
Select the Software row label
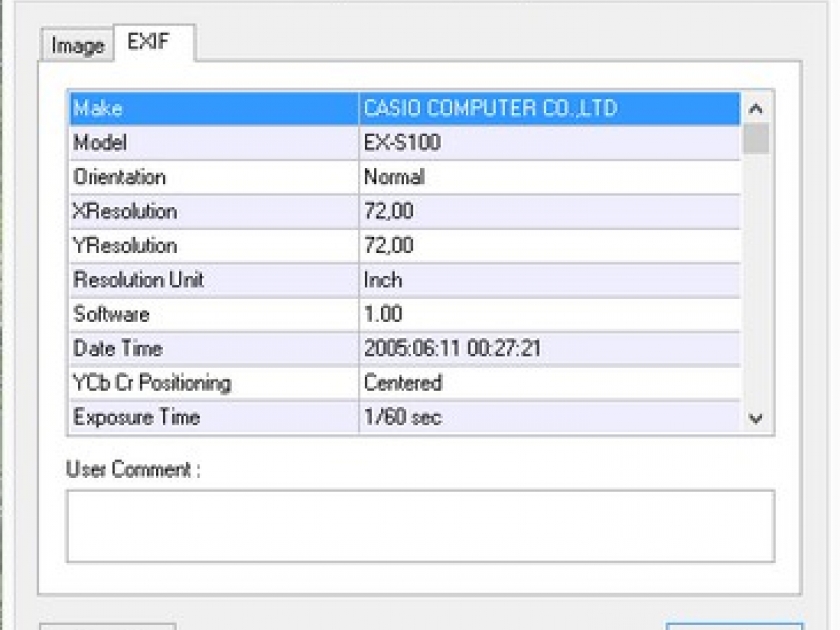point(111,314)
